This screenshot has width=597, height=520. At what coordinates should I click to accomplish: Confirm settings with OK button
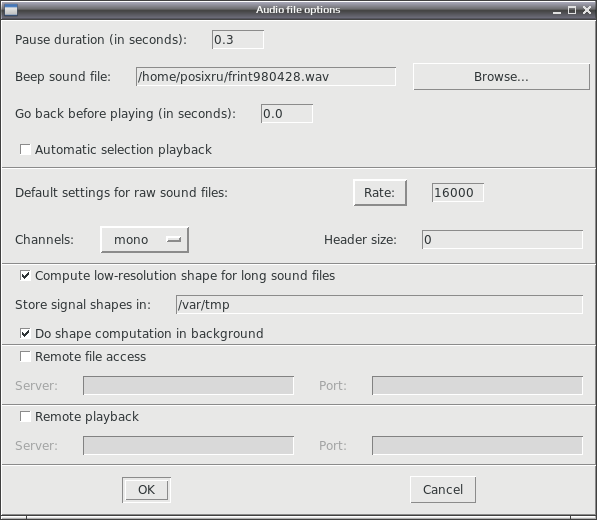coord(146,490)
